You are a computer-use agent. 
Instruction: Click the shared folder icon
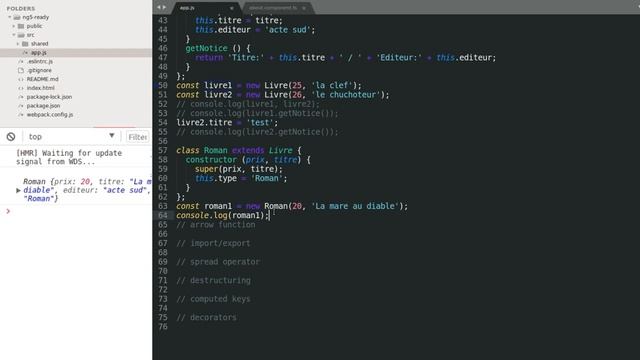pos(25,44)
